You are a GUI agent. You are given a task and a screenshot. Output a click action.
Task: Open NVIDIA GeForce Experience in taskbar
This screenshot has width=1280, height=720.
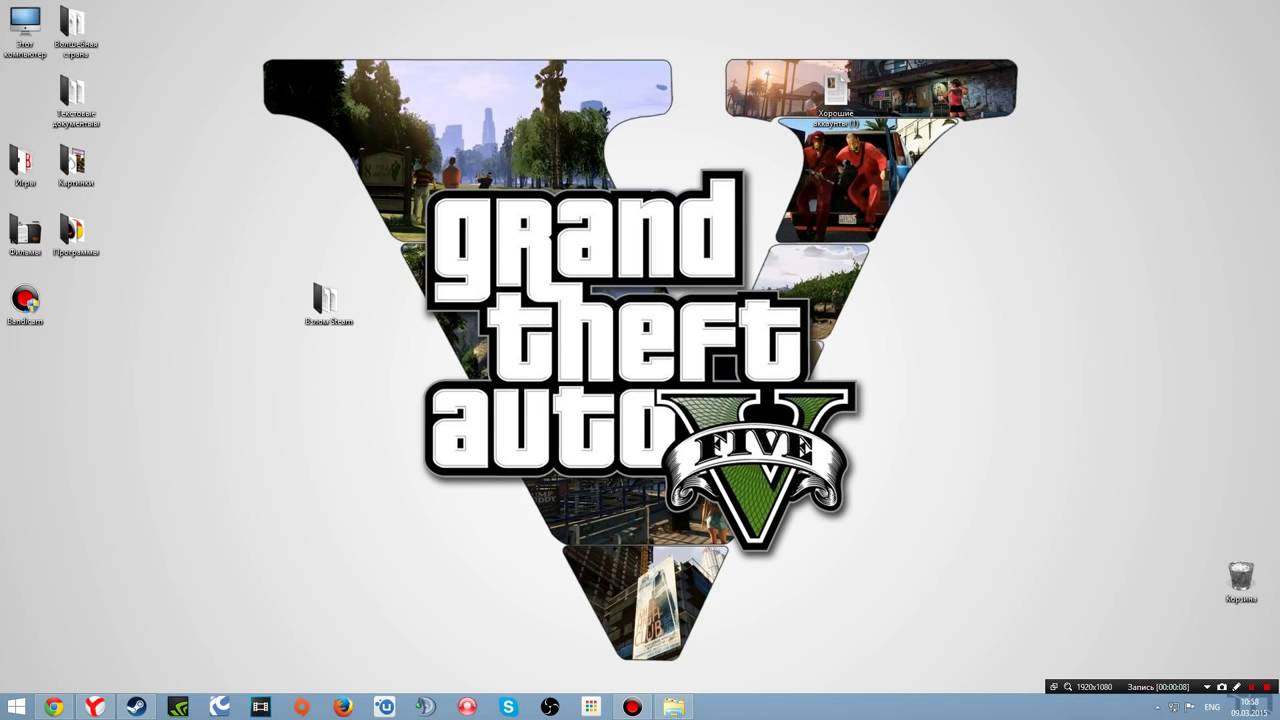pos(178,707)
